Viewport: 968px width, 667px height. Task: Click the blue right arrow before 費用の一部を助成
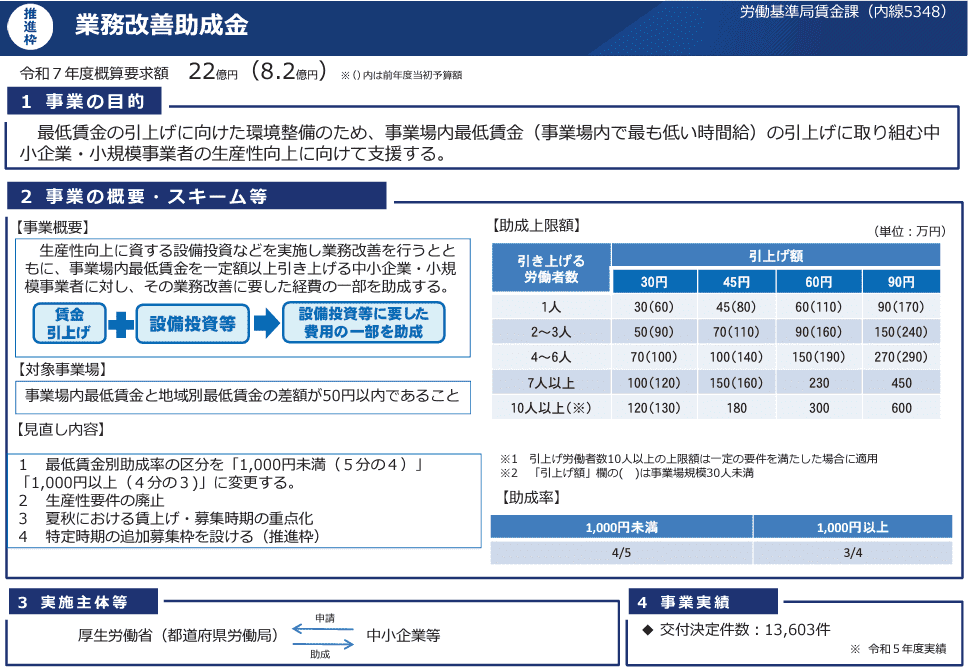click(x=264, y=323)
